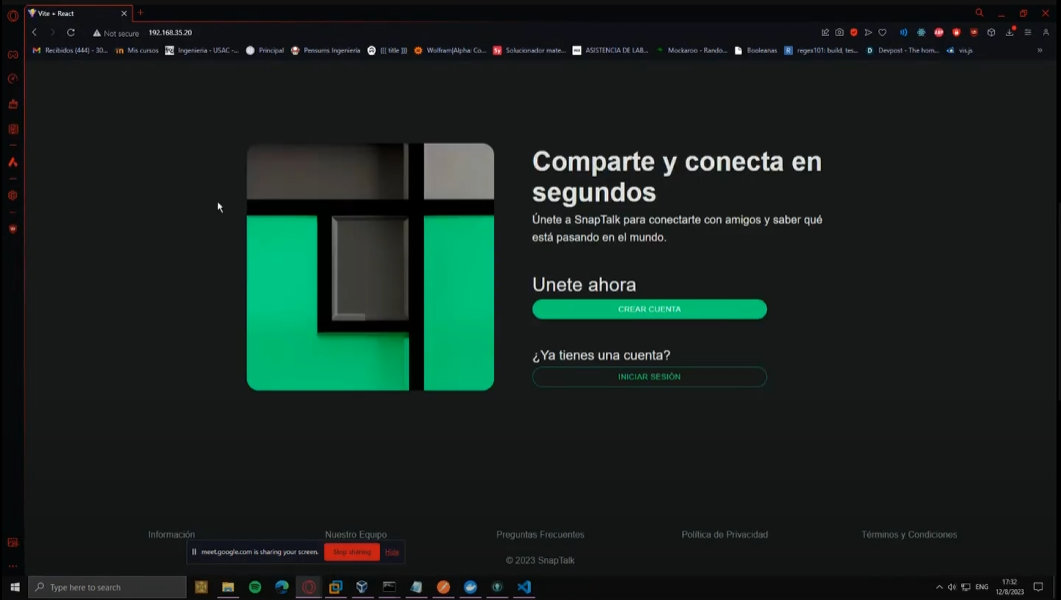This screenshot has width=1061, height=600.
Task: Take a snapshot with the camera icon
Action: click(839, 33)
